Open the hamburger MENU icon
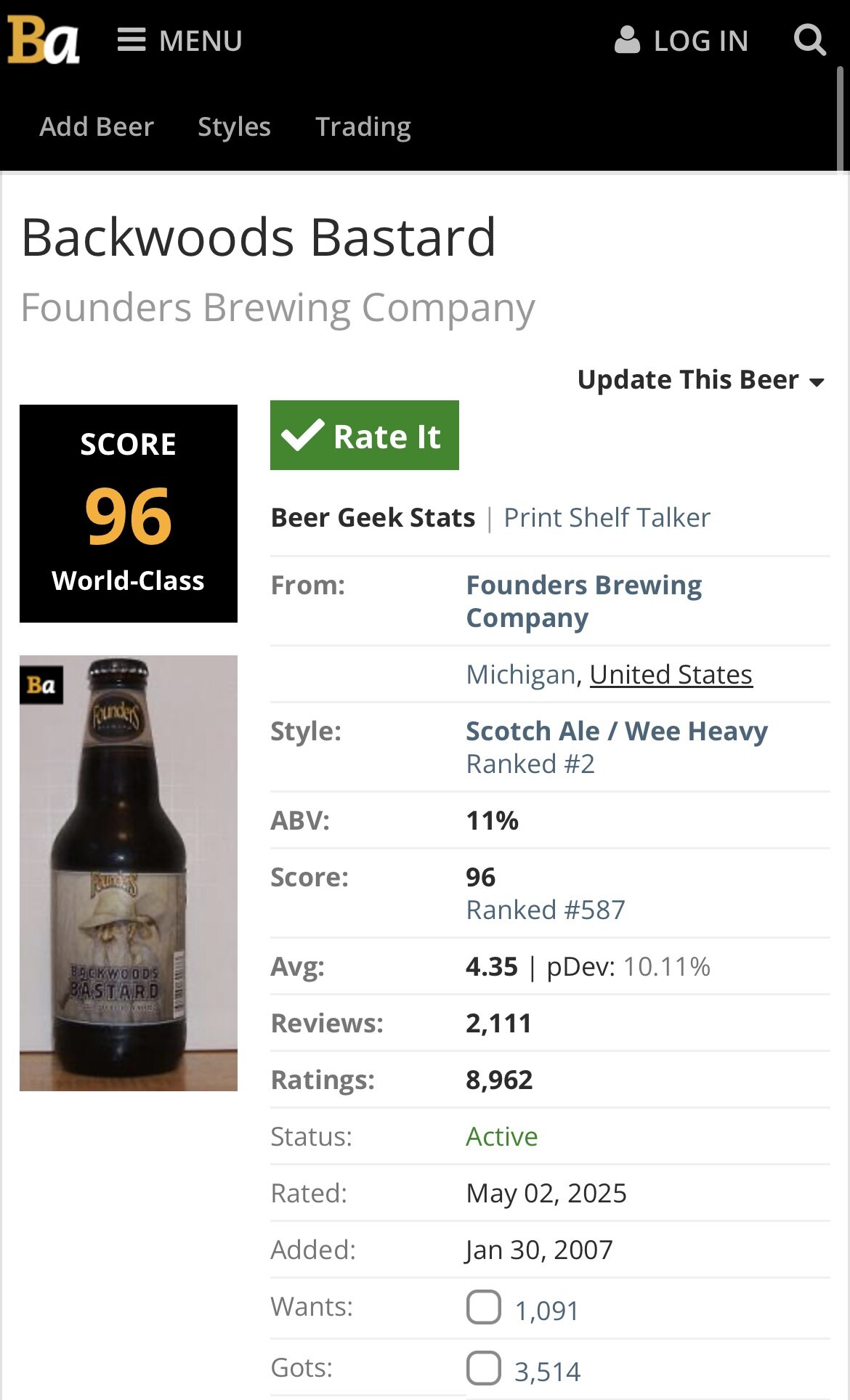The height and width of the screenshot is (1400, 850). point(131,40)
